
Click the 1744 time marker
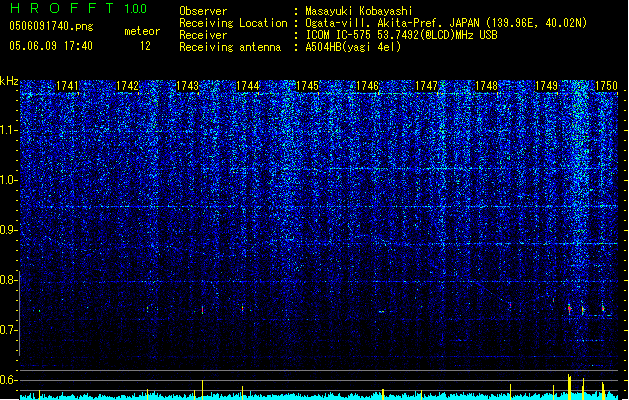(x=248, y=86)
